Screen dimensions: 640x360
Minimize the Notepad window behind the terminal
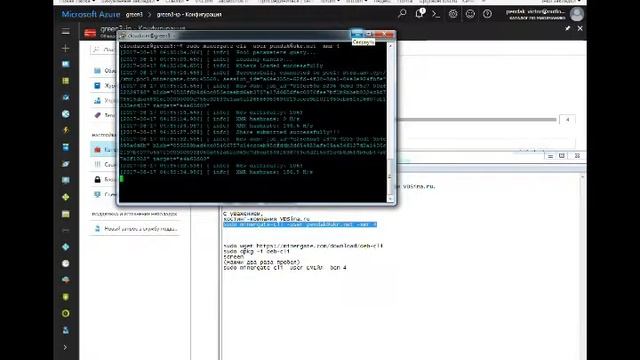[550, 156]
